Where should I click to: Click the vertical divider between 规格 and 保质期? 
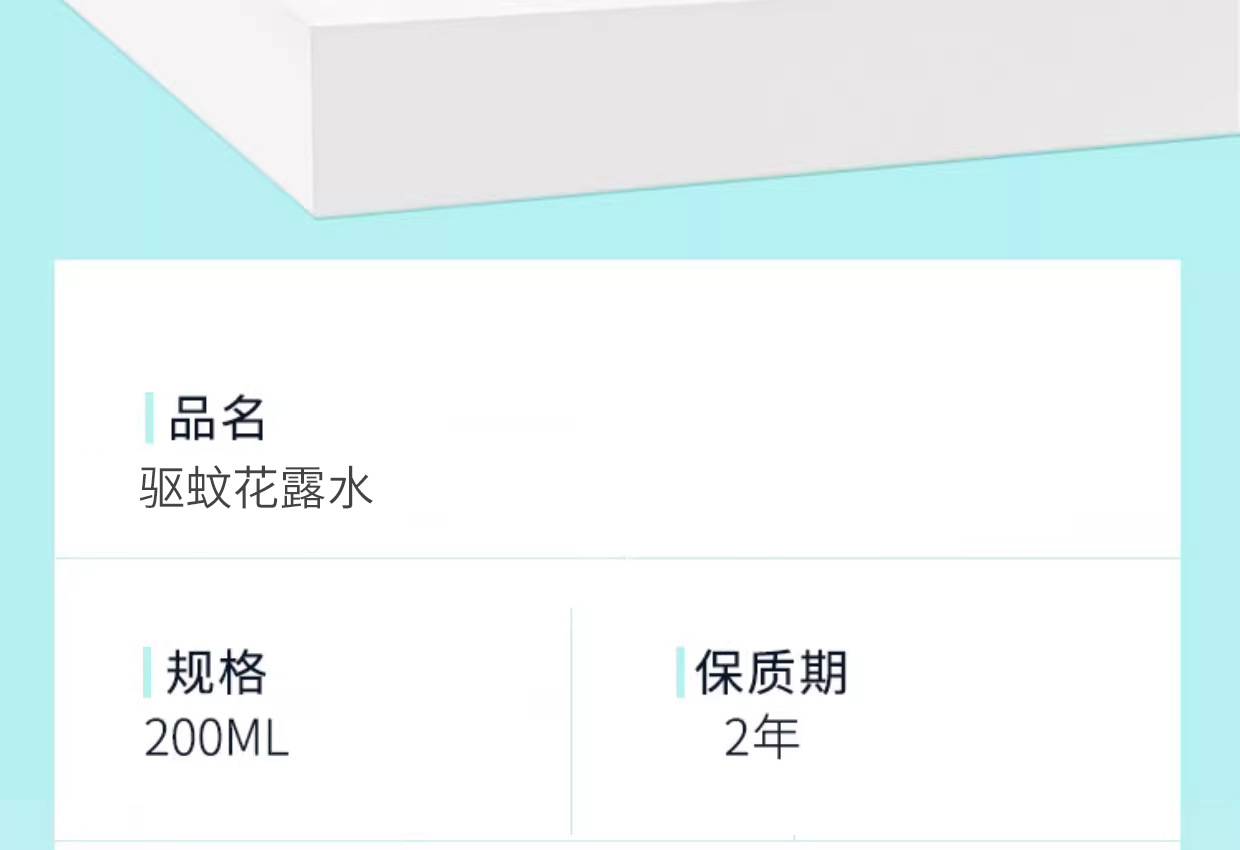pos(571,720)
